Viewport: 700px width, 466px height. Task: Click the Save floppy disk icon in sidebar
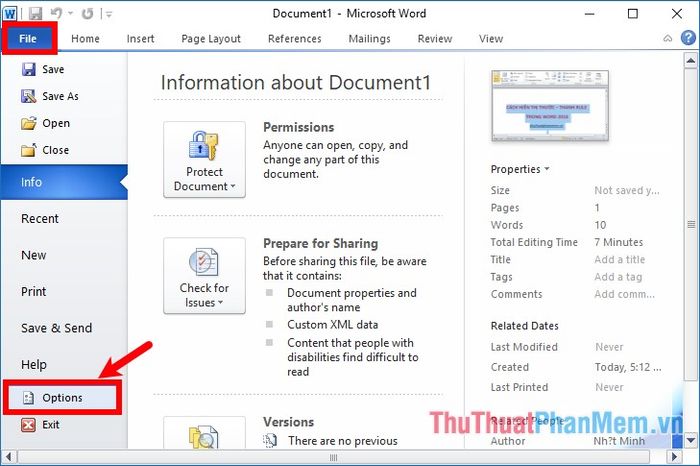tap(29, 69)
